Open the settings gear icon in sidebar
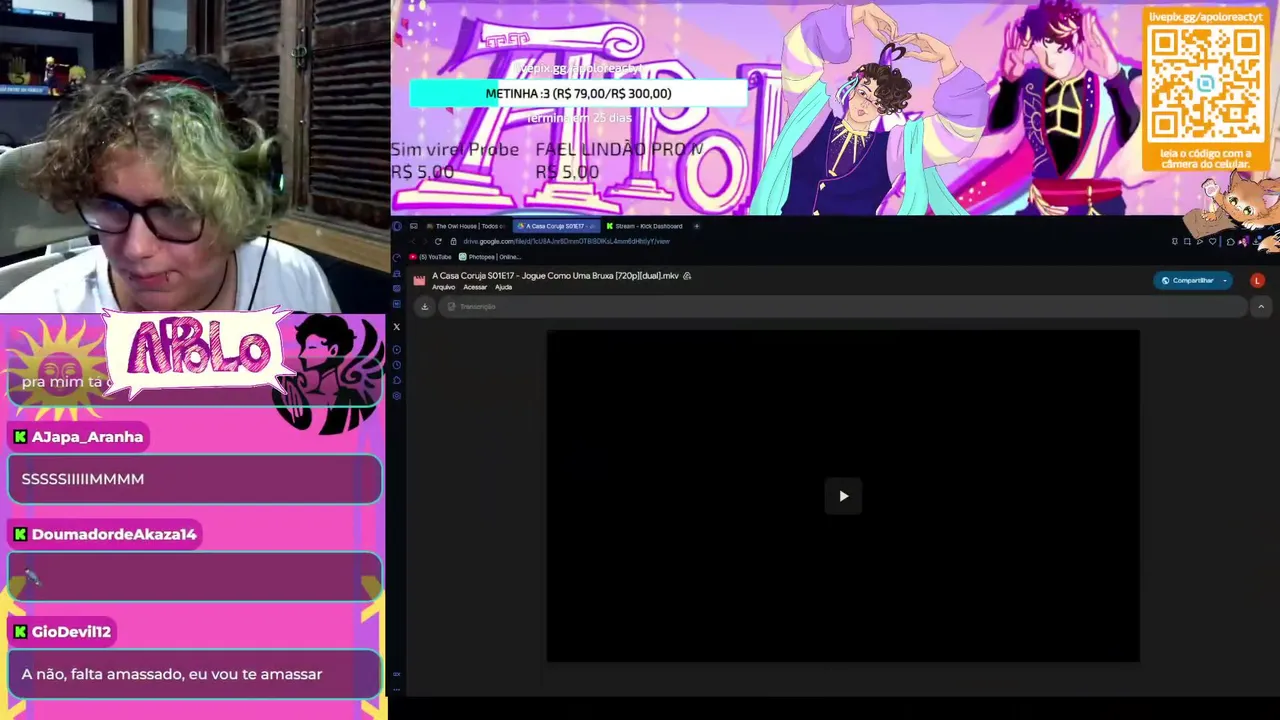This screenshot has height=720, width=1280. point(396,396)
